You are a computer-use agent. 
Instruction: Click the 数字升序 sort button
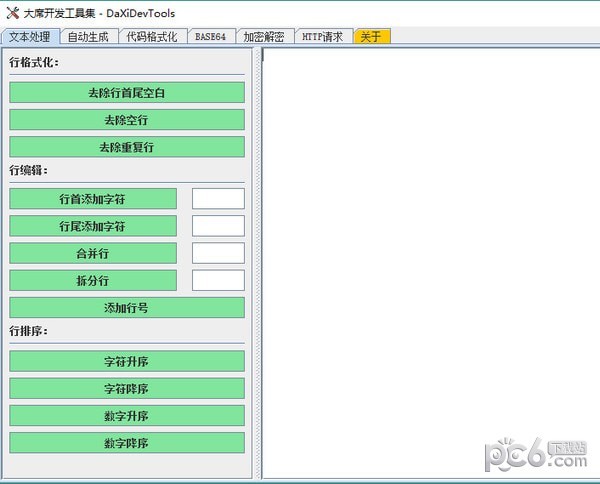coord(127,416)
